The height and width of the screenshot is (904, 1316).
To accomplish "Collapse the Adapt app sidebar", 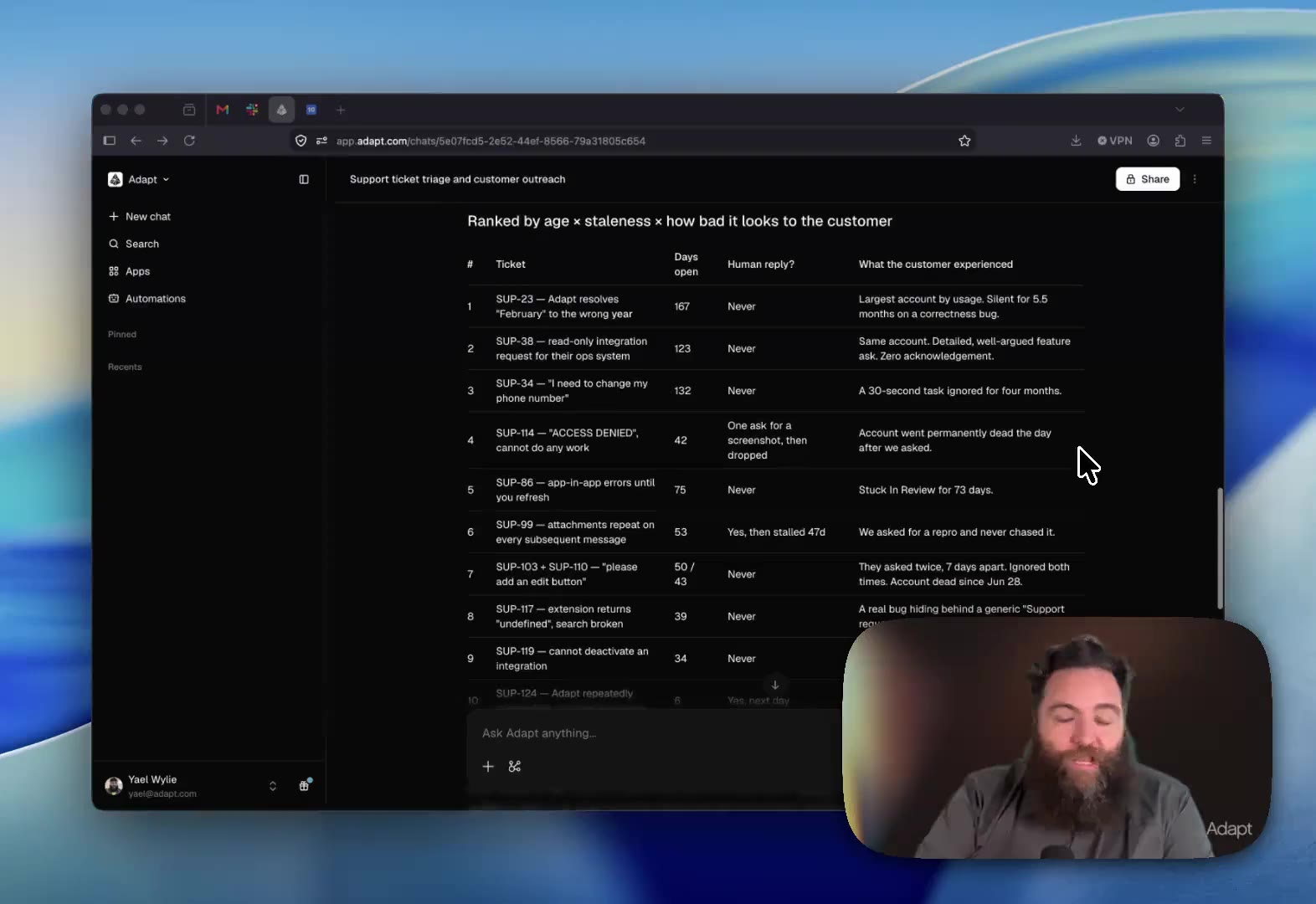I will [304, 179].
